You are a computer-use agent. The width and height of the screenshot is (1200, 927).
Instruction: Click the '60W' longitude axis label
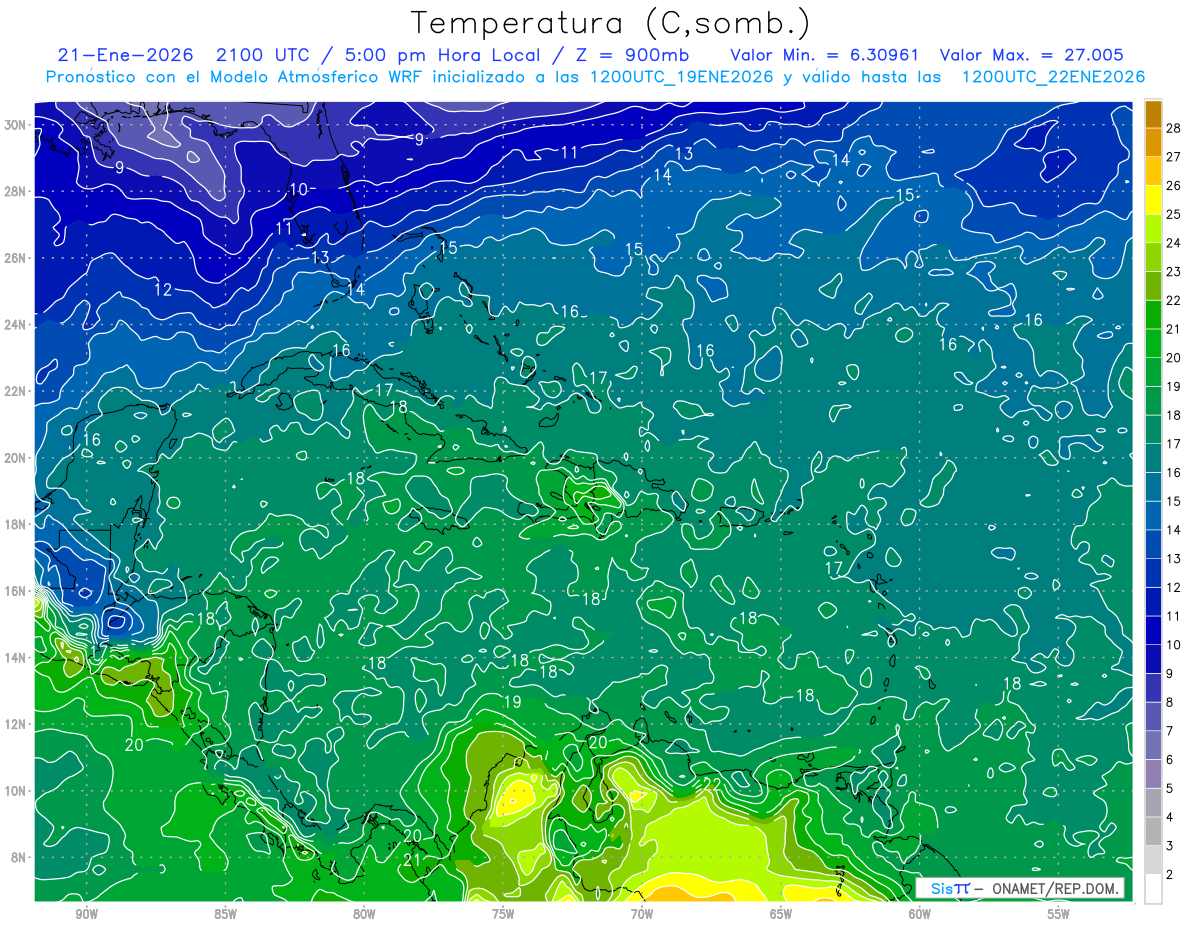tap(920, 913)
